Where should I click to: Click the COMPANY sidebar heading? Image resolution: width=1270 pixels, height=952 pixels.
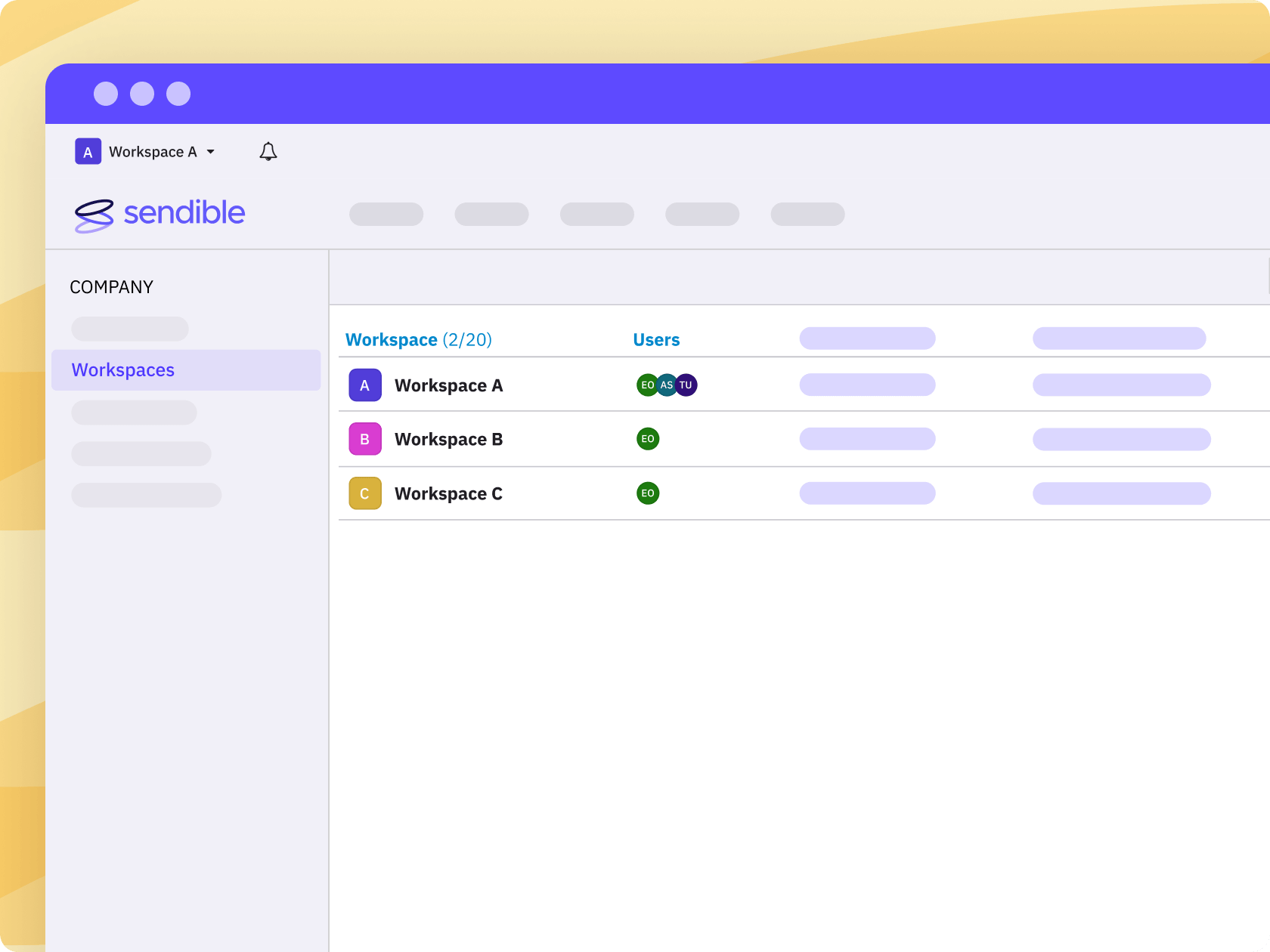(112, 287)
